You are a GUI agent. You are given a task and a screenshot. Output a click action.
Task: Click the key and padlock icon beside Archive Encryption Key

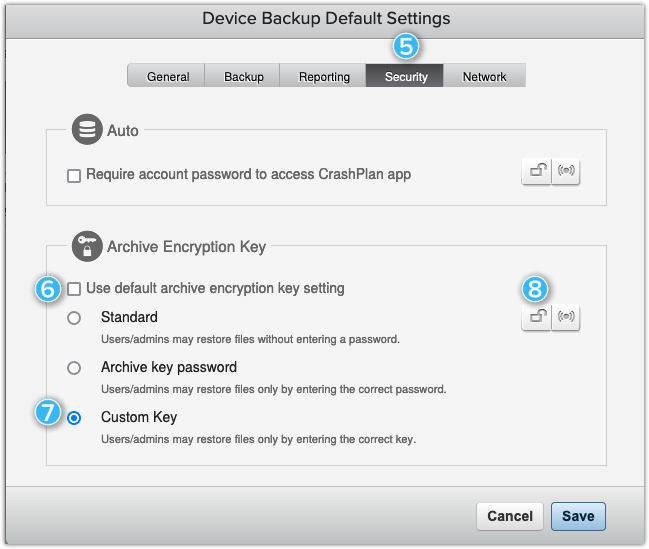tap(88, 246)
